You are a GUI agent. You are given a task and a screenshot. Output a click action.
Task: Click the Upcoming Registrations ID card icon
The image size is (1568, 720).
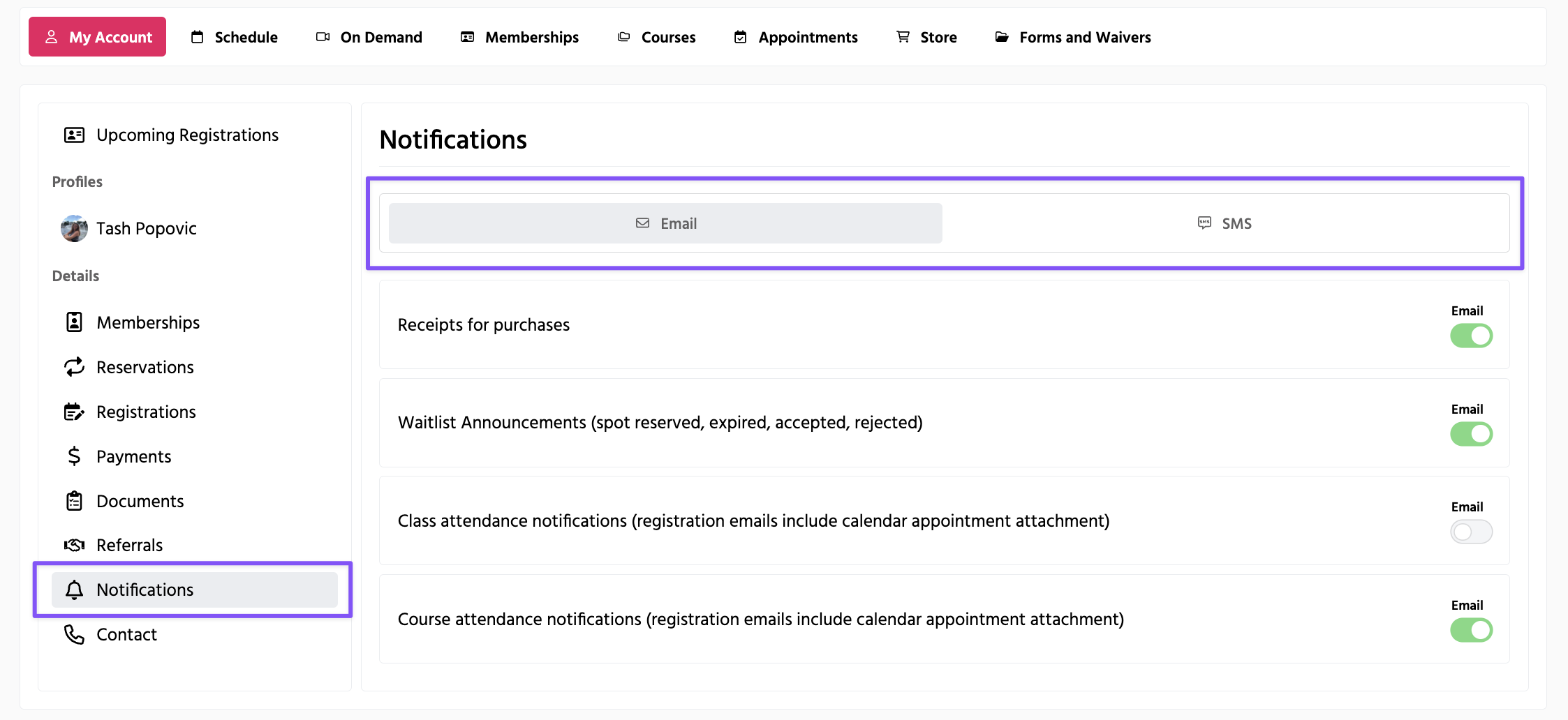pyautogui.click(x=74, y=135)
